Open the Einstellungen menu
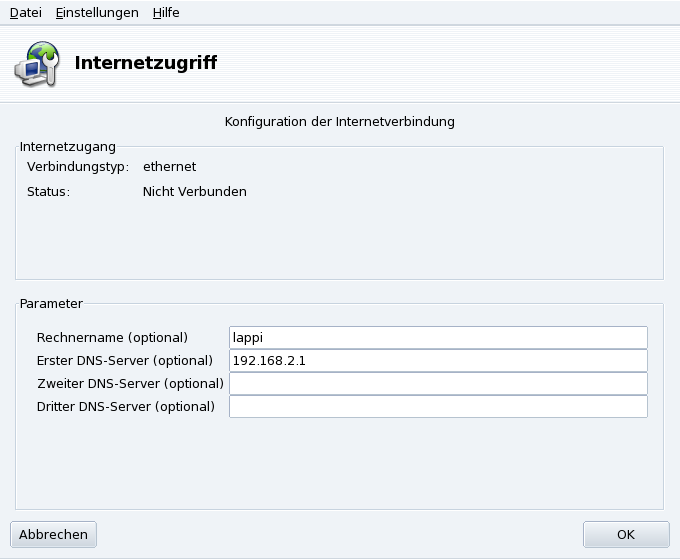Image resolution: width=680 pixels, height=560 pixels. pyautogui.click(x=97, y=13)
